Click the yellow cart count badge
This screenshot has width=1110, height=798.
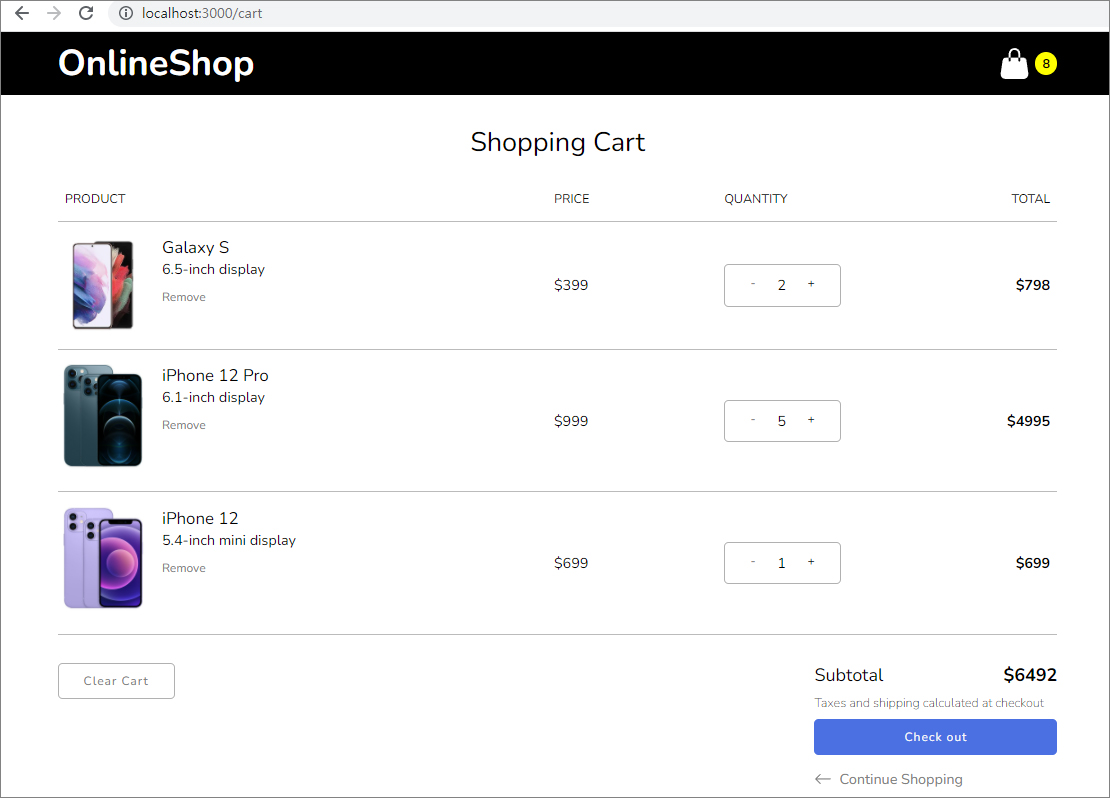point(1046,64)
